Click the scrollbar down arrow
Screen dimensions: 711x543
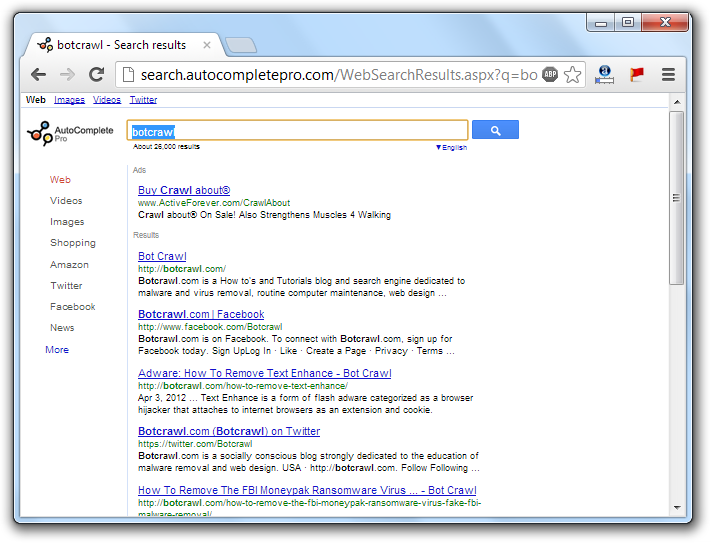pos(677,508)
